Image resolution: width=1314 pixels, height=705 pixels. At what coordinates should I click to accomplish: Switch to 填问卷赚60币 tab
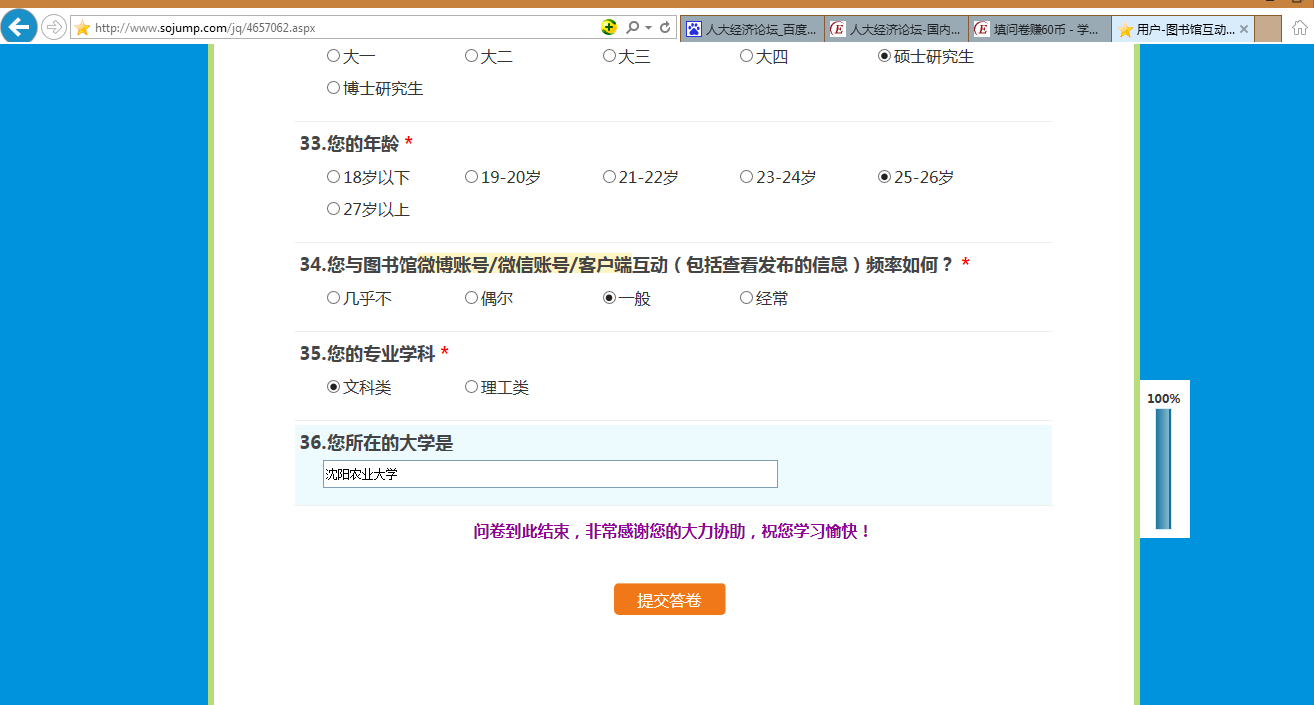point(1040,29)
